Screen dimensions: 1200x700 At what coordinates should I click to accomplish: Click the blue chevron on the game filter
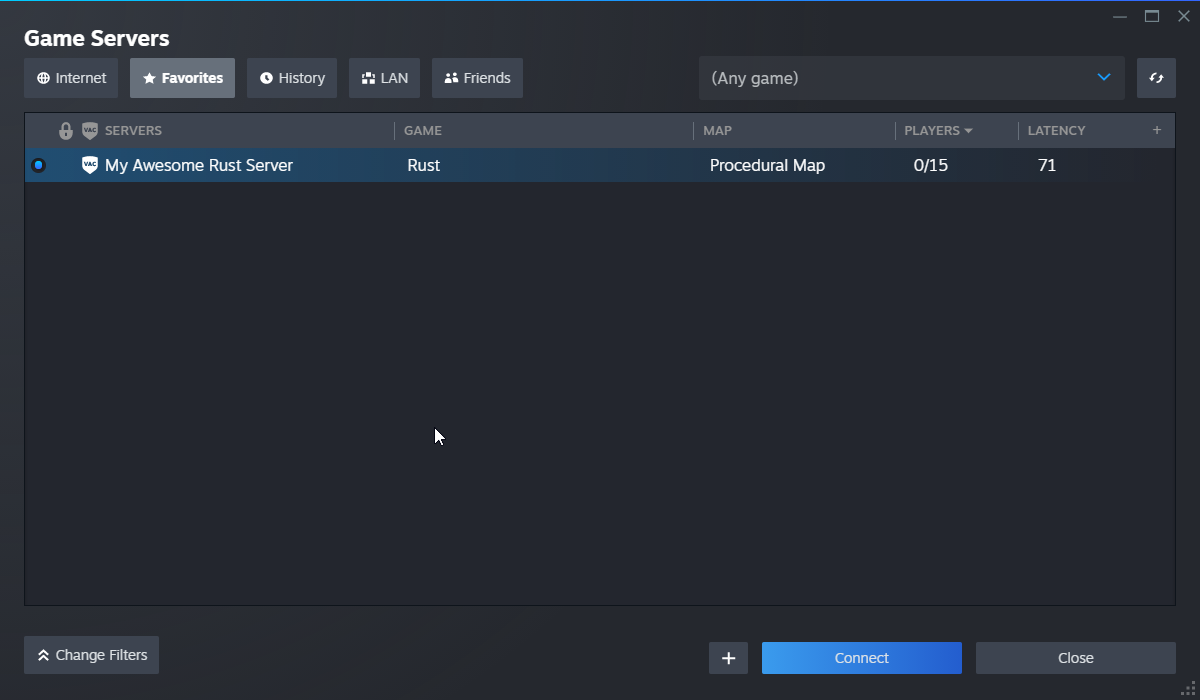click(1104, 77)
